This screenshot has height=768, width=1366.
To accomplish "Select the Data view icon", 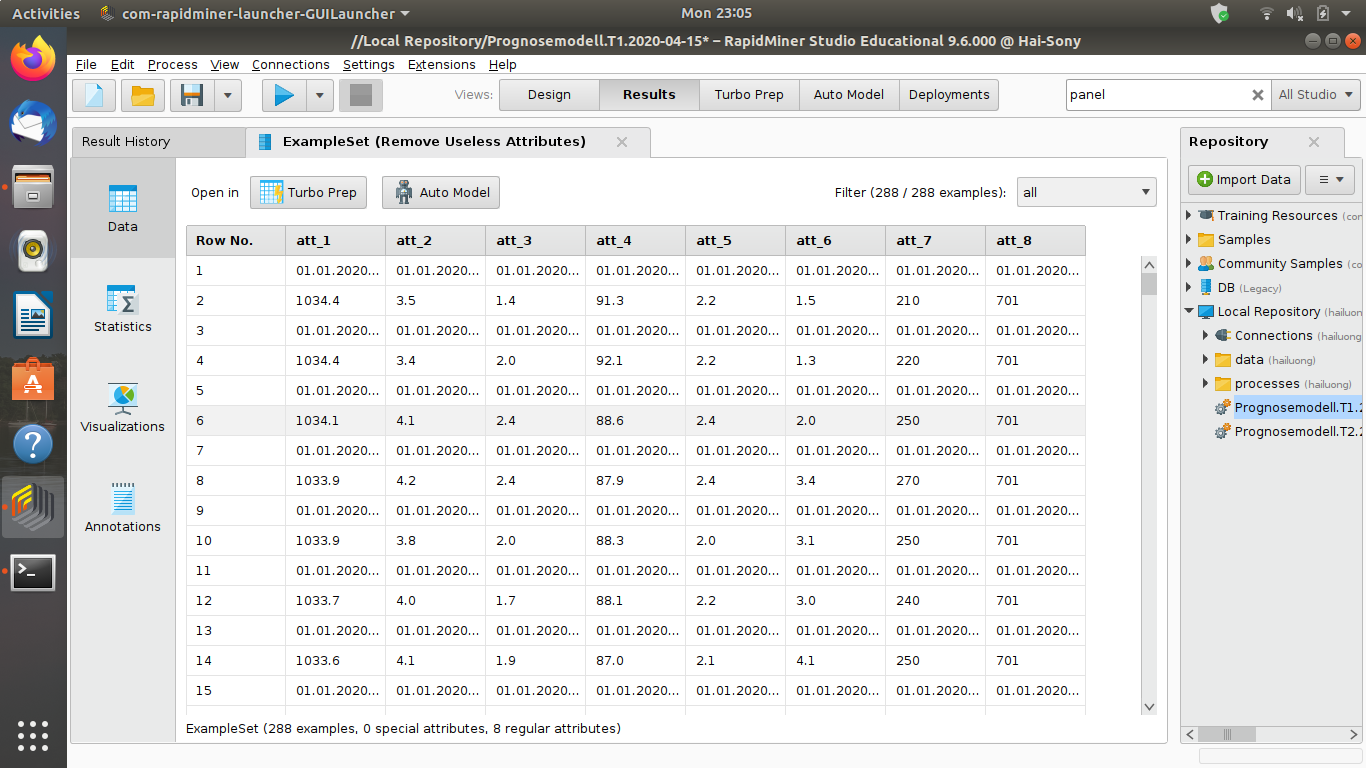I will pyautogui.click(x=123, y=208).
